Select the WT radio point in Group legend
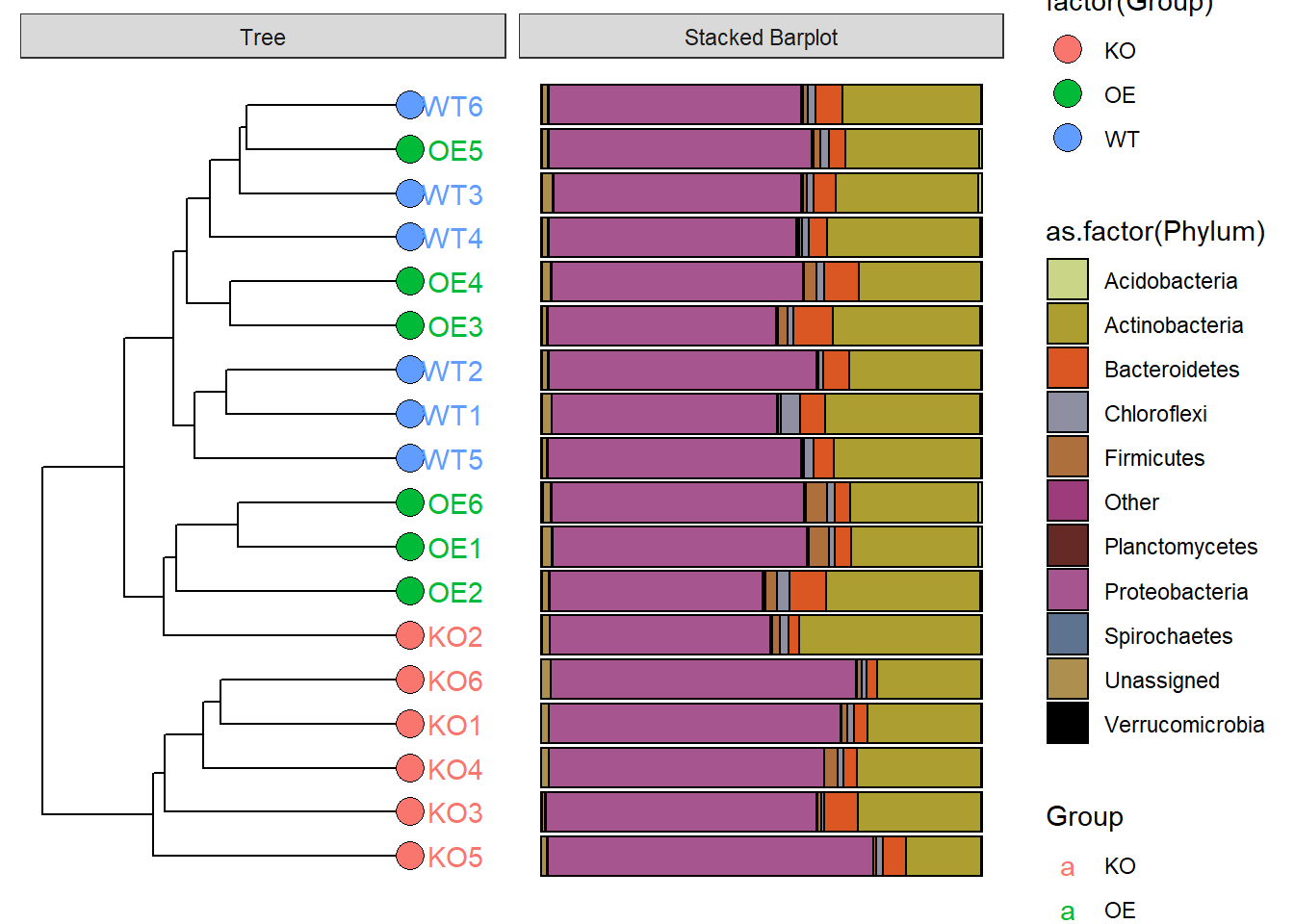This screenshot has height=924, width=1294. point(1067,139)
